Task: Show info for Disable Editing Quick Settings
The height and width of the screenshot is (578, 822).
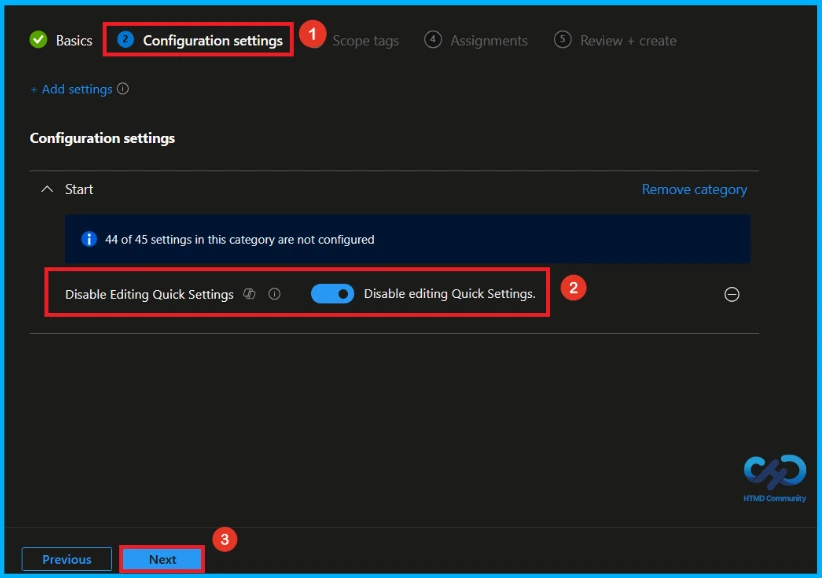Action: (x=274, y=294)
